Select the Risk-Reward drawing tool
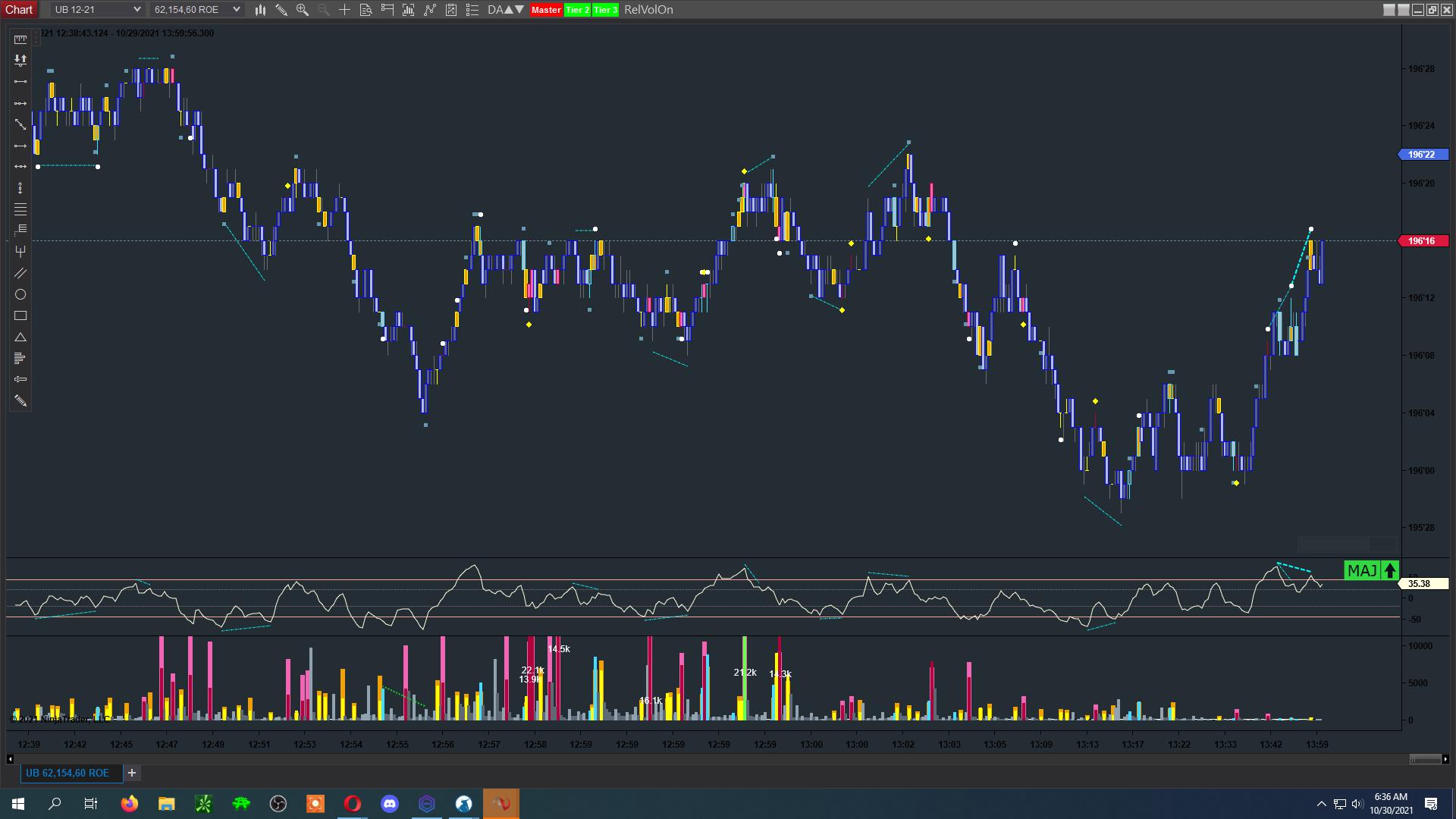The image size is (1456, 819). pos(20,60)
